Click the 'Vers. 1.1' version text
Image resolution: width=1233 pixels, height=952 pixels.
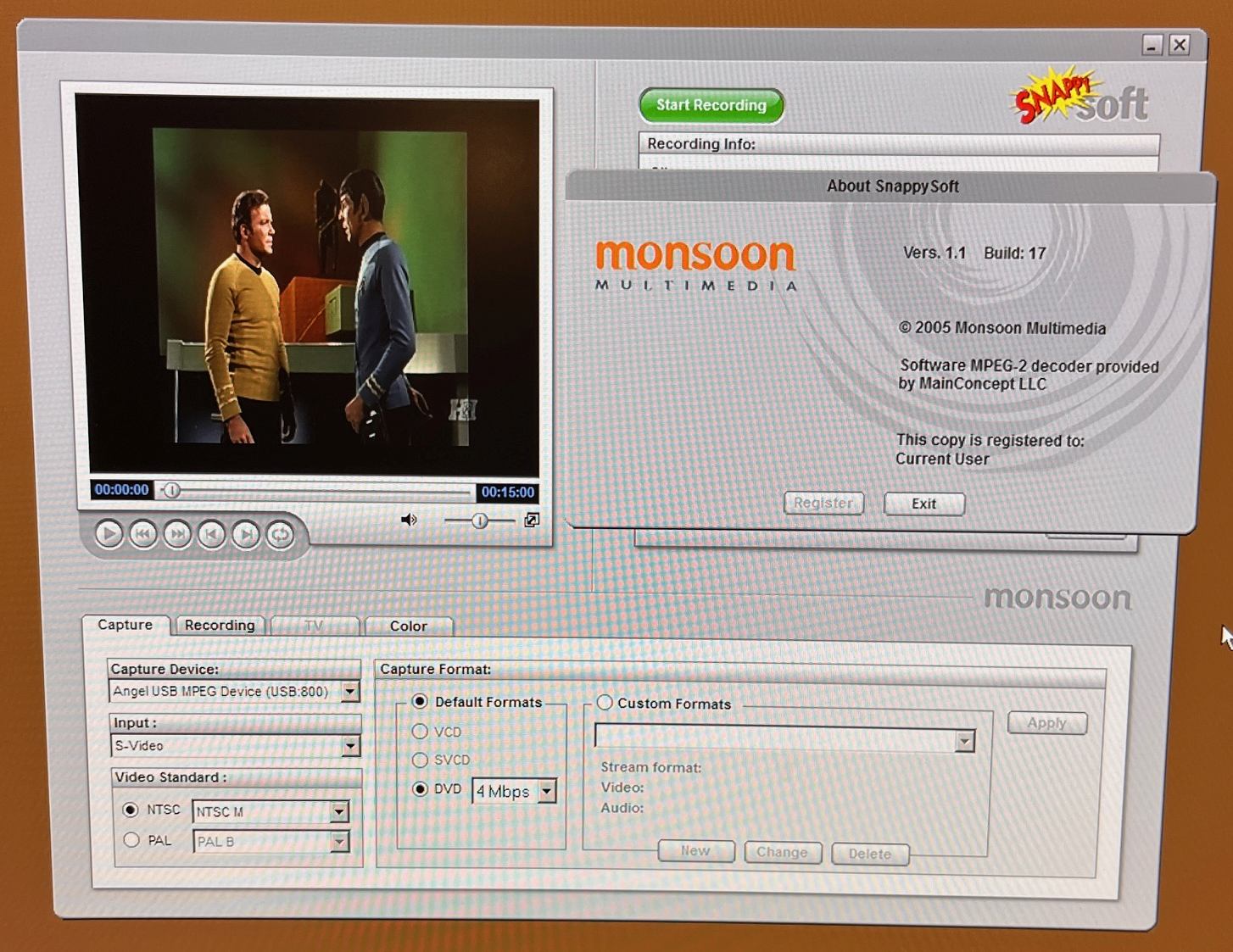click(935, 253)
